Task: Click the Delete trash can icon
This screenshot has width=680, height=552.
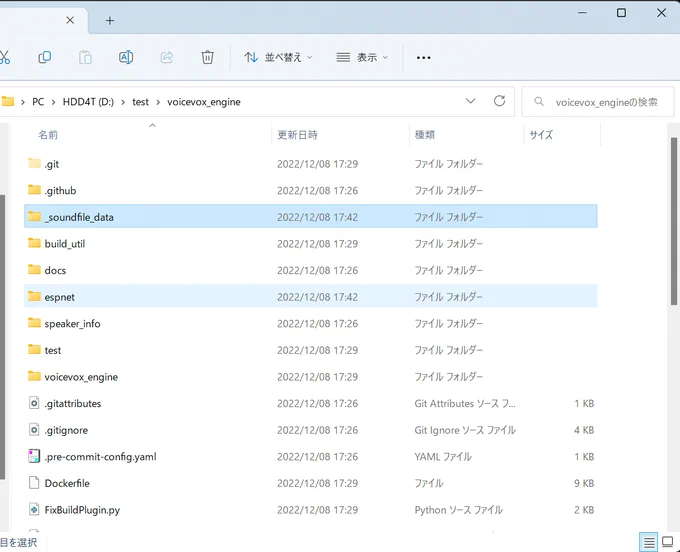Action: pyautogui.click(x=207, y=57)
